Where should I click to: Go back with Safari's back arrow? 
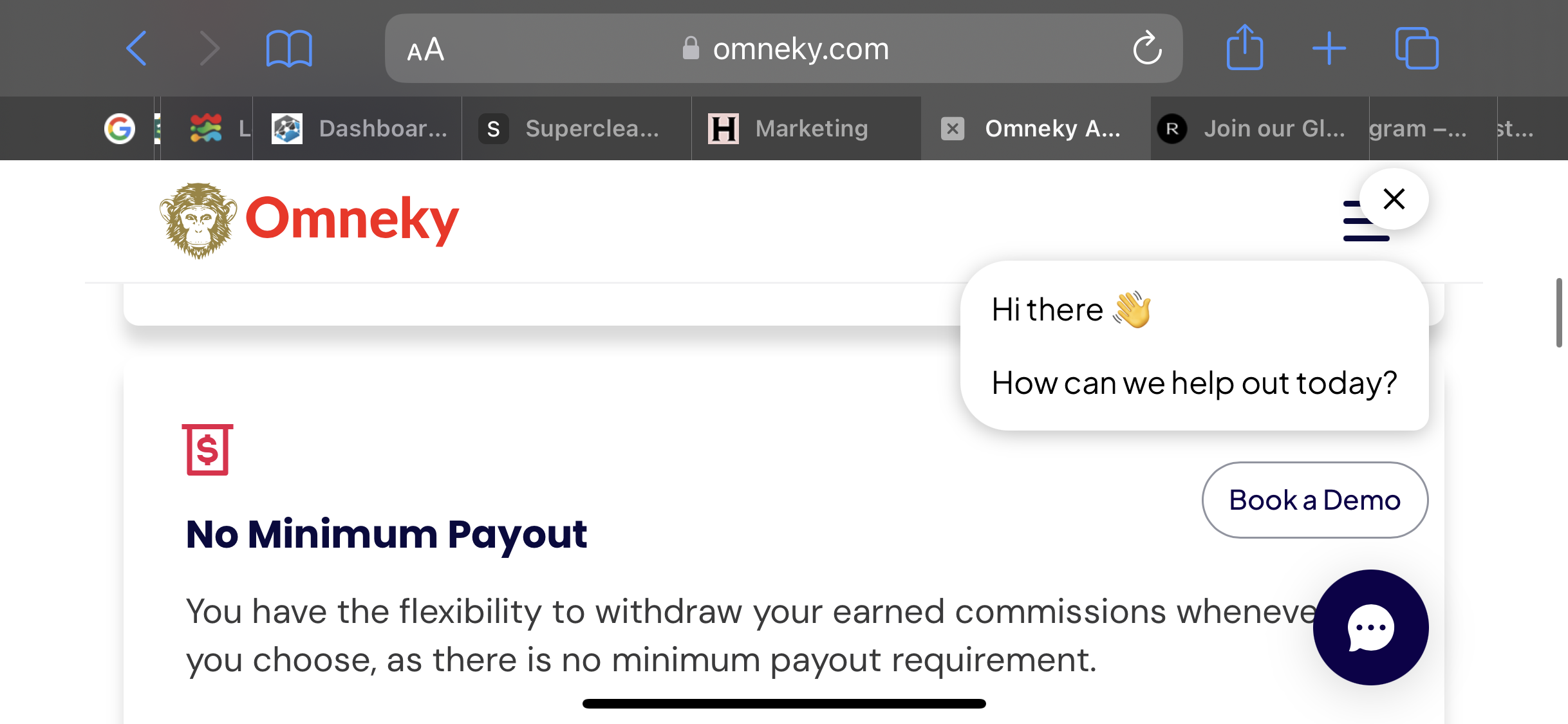(136, 48)
